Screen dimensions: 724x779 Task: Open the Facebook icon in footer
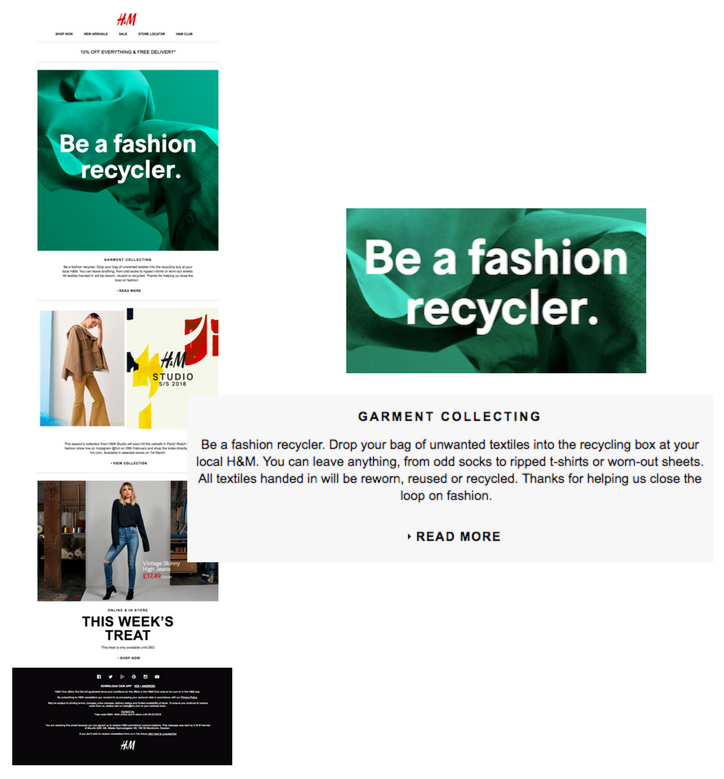click(x=99, y=677)
